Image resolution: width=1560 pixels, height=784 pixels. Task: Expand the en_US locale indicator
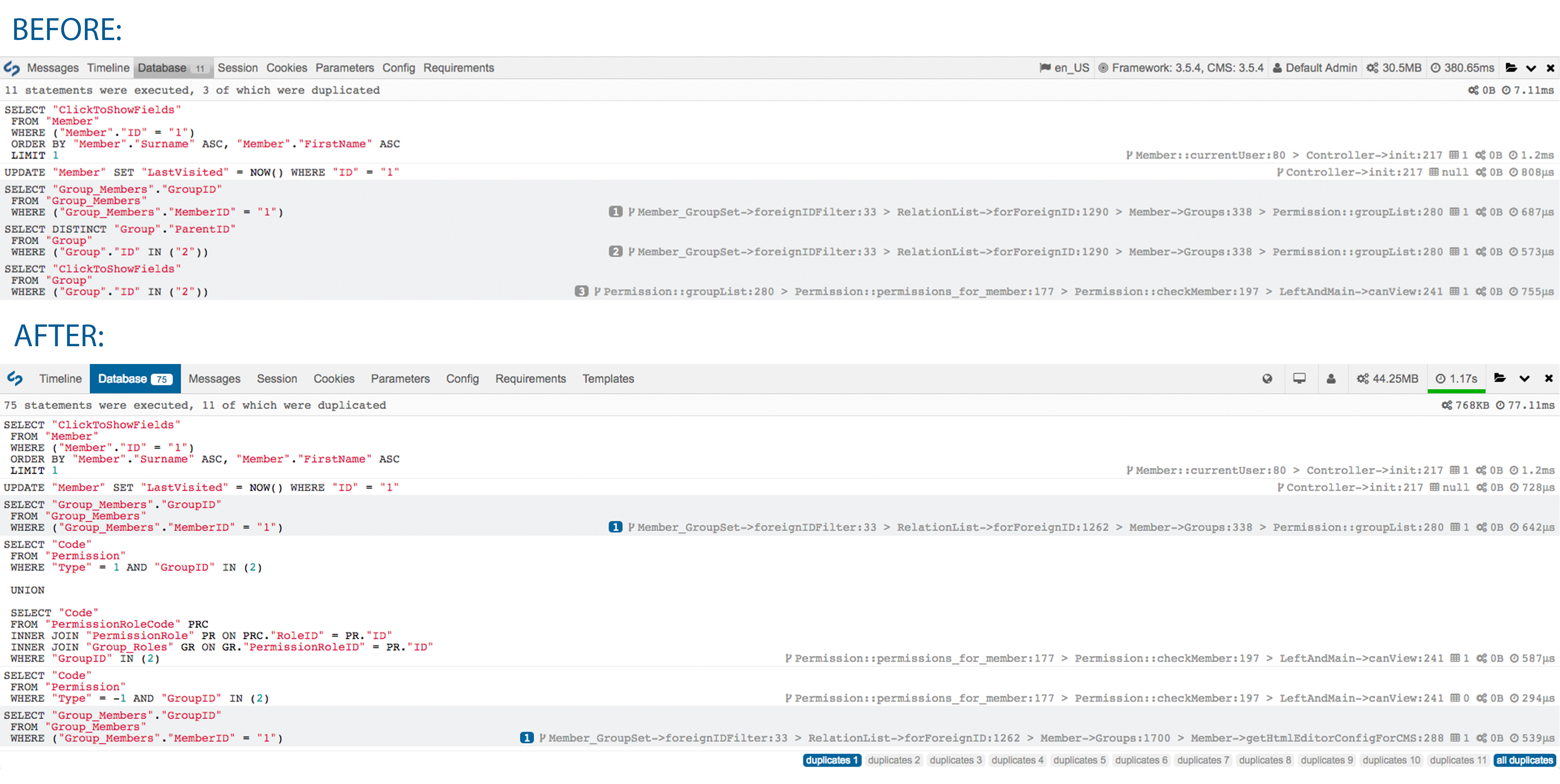tap(1064, 68)
